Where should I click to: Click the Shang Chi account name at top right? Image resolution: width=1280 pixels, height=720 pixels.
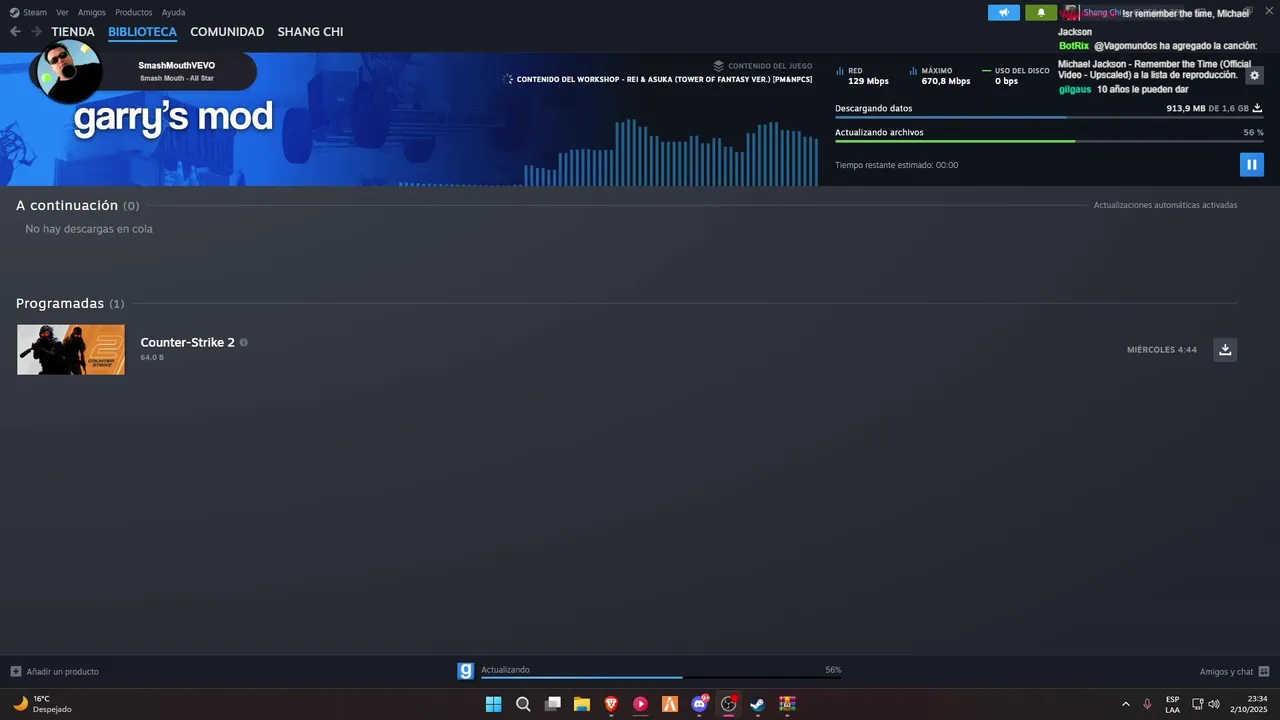(x=1101, y=13)
